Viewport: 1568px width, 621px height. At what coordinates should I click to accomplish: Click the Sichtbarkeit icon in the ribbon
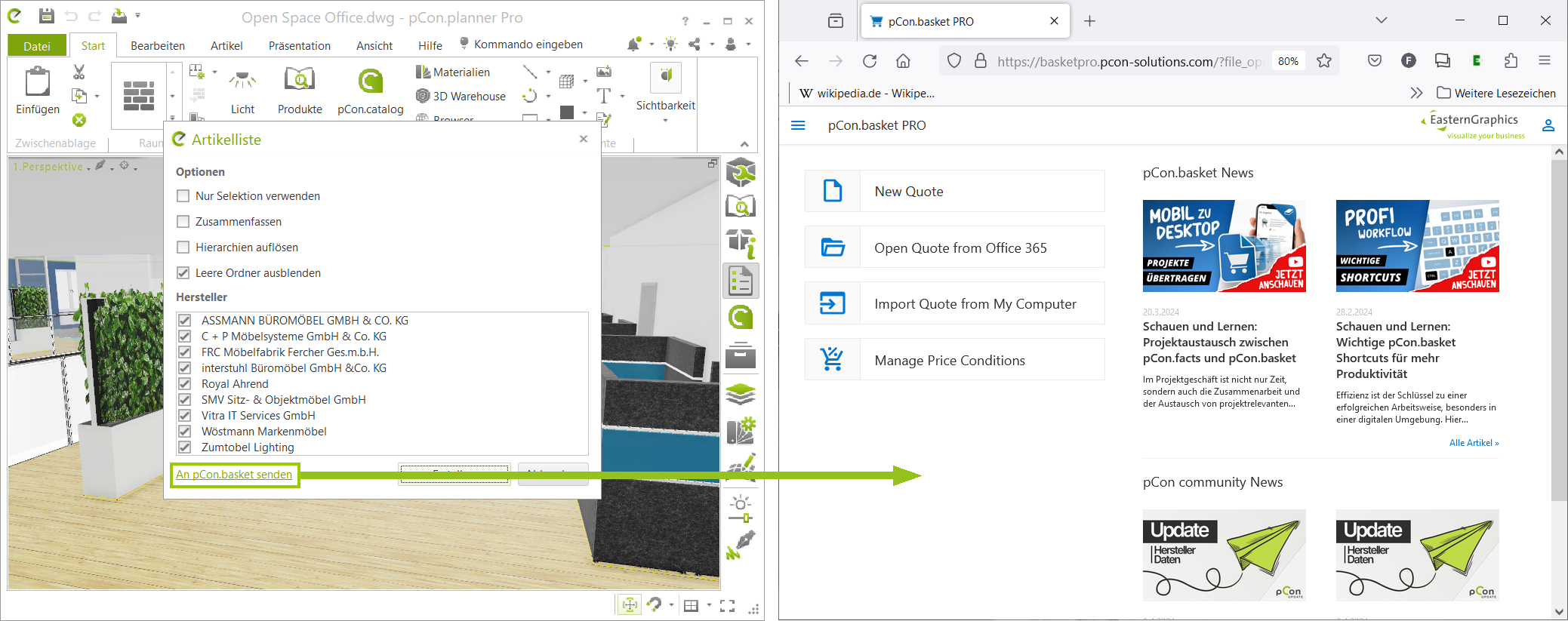pos(666,78)
